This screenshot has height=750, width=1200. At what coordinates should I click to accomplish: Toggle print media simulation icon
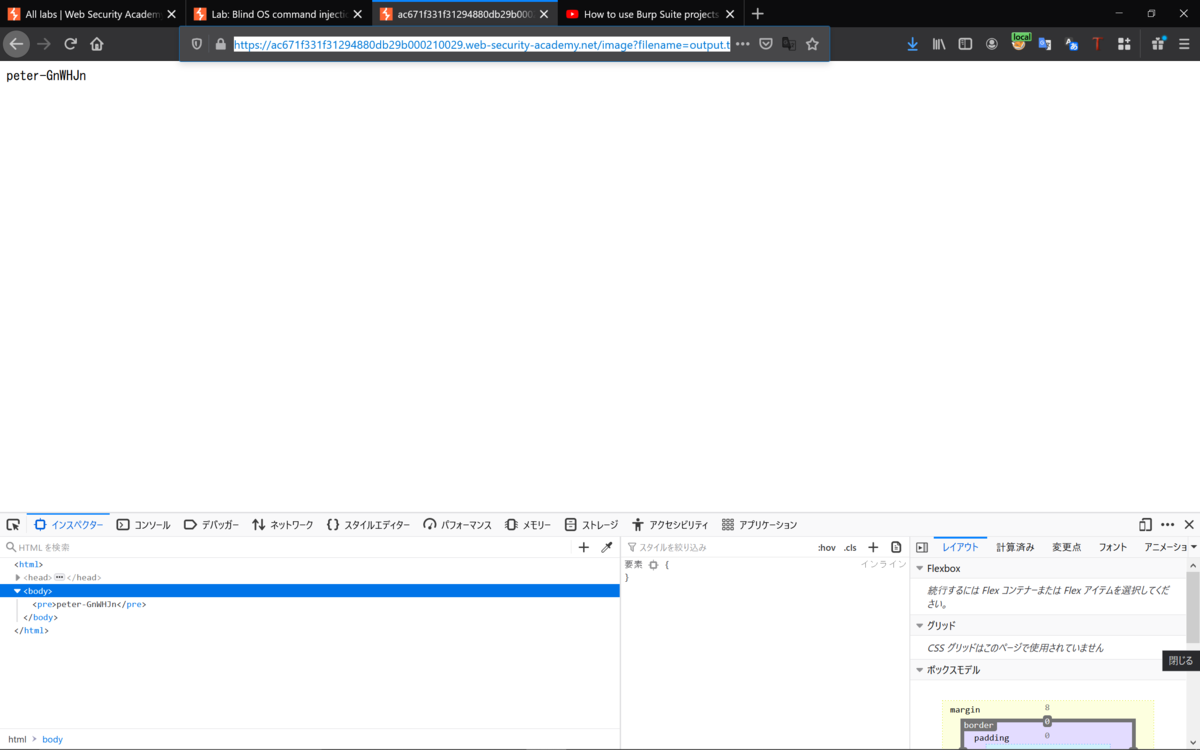click(896, 547)
